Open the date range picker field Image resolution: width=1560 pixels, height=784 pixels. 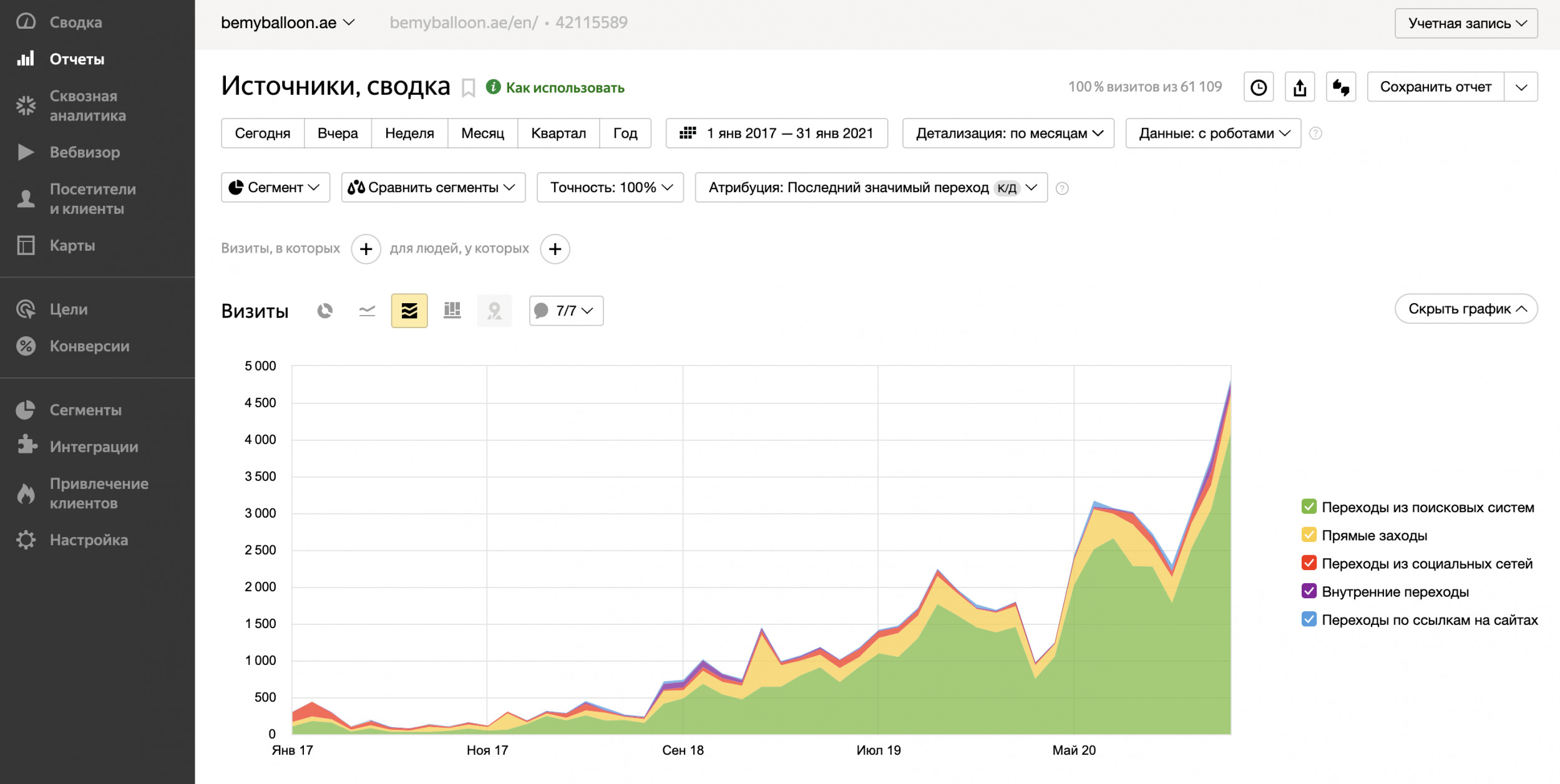click(776, 133)
